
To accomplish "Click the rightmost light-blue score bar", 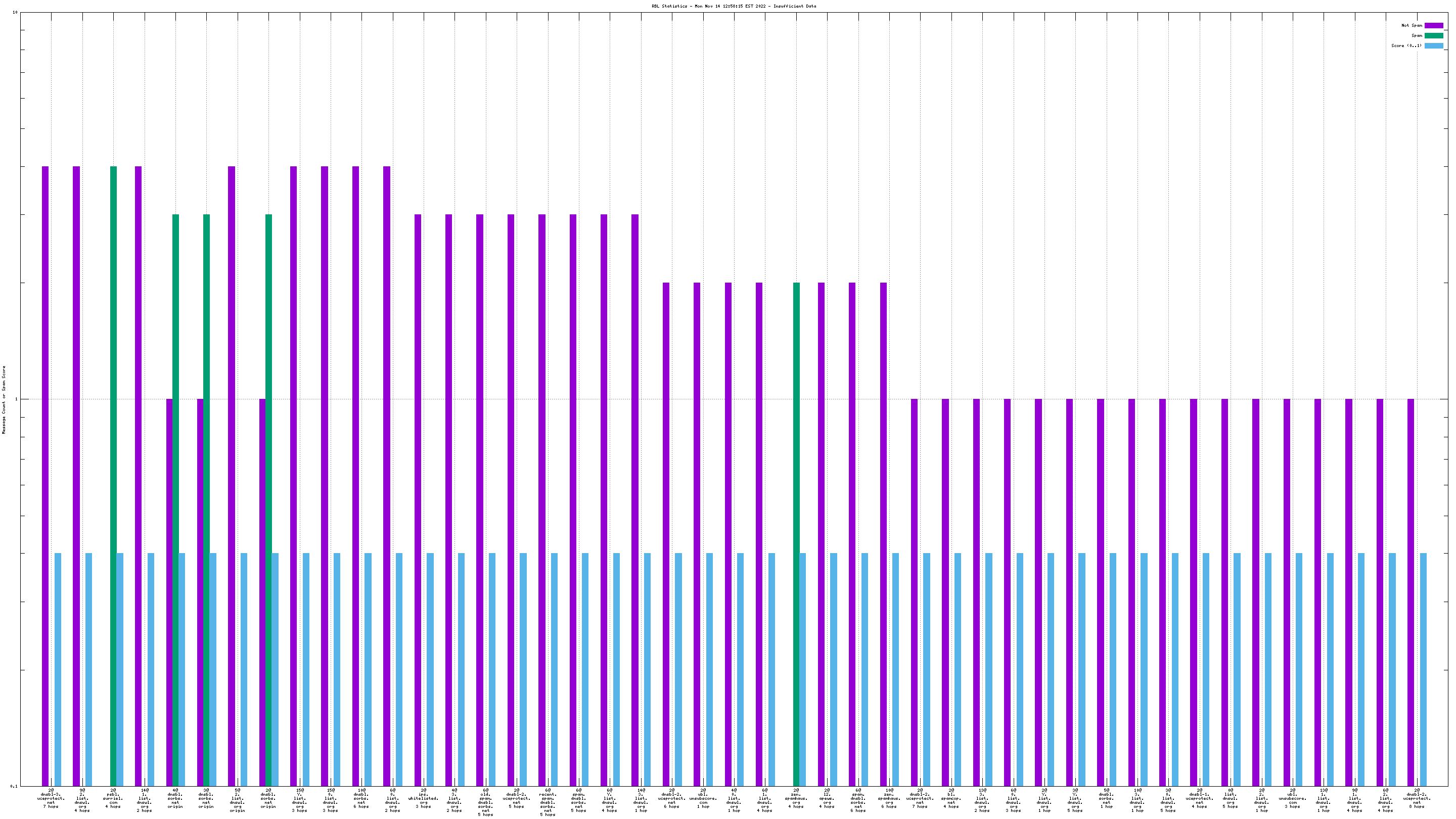I will click(1423, 669).
